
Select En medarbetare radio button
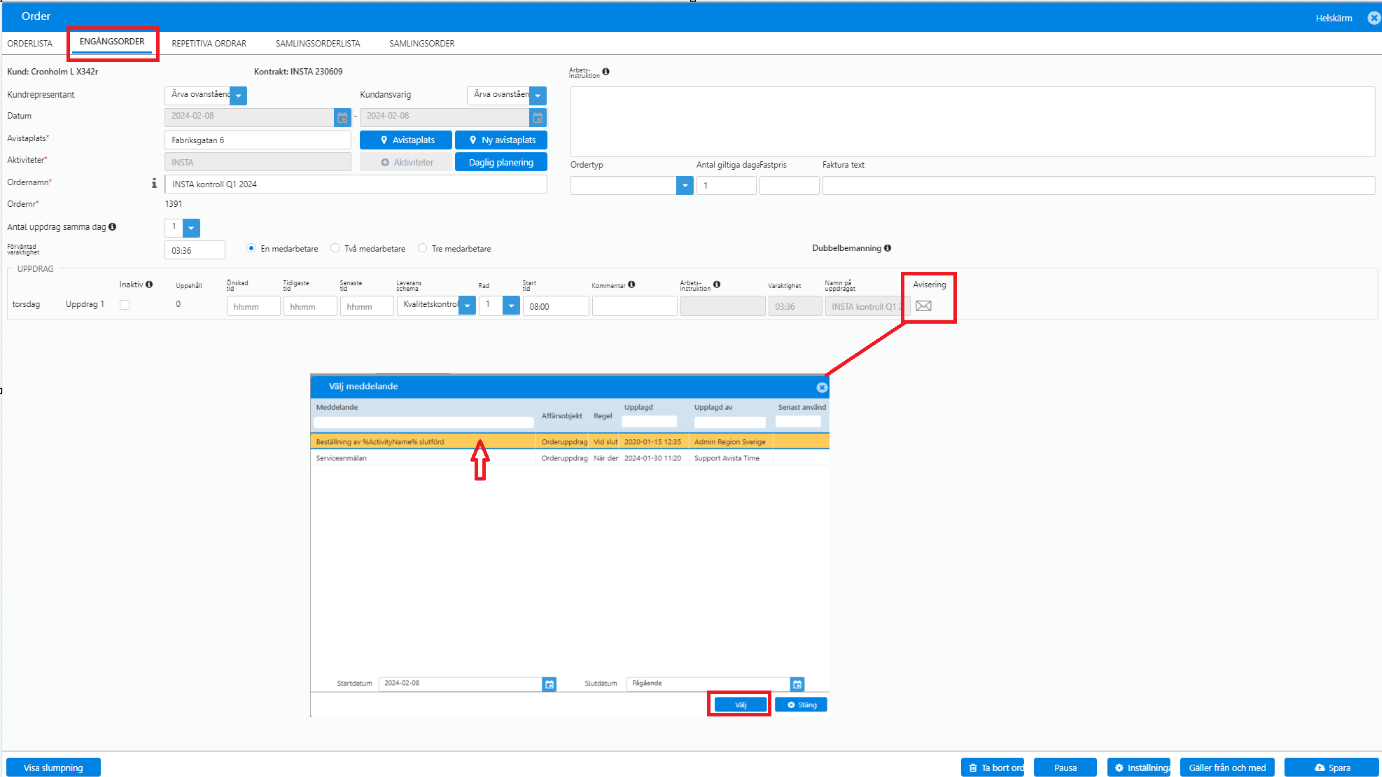pyautogui.click(x=251, y=249)
